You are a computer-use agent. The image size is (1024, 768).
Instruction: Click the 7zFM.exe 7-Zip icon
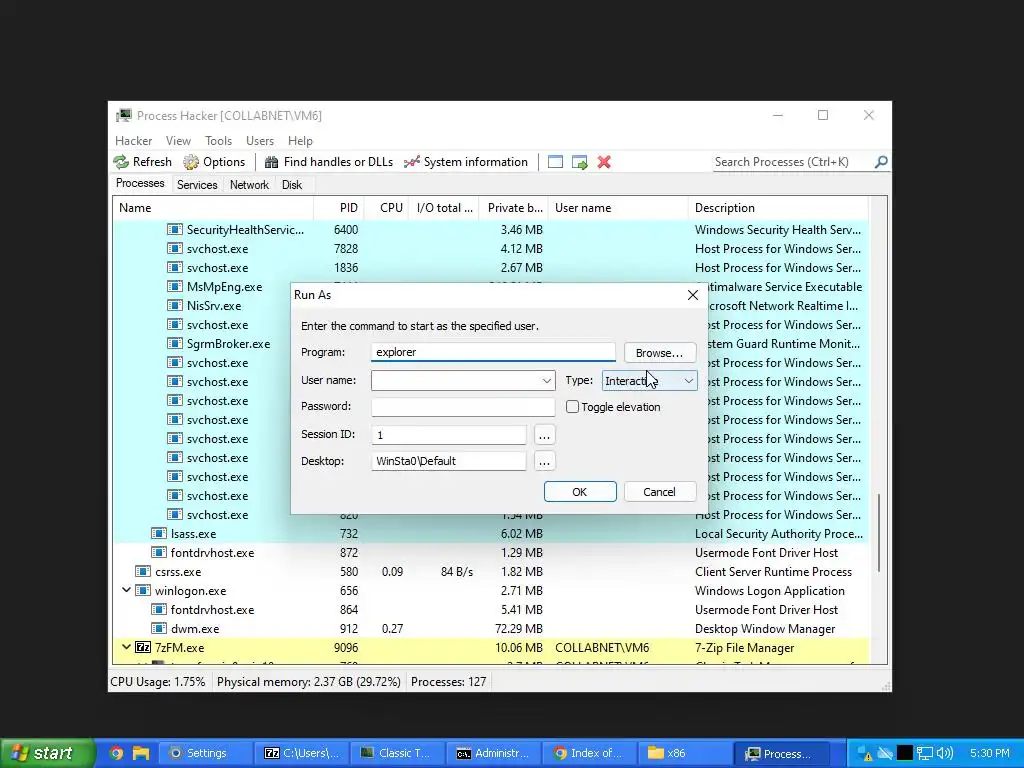pyautogui.click(x=143, y=647)
